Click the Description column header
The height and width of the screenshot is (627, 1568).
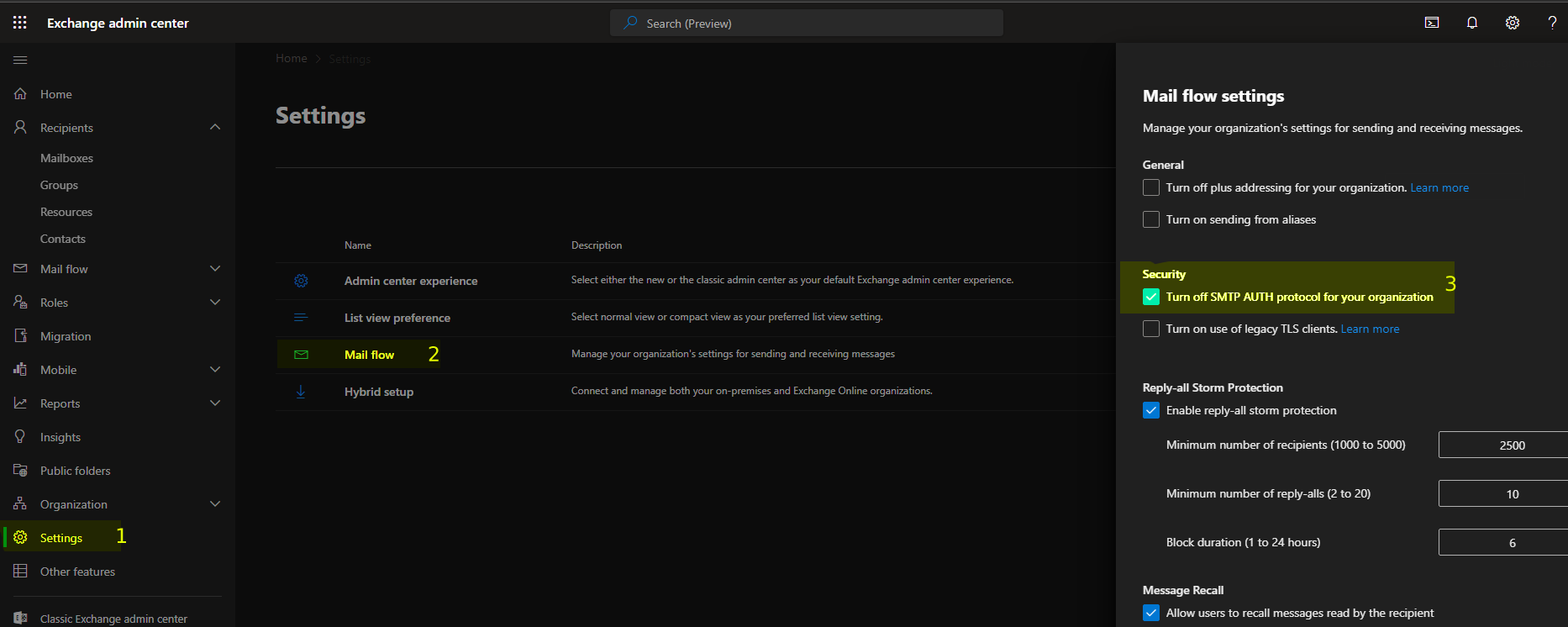coord(597,245)
